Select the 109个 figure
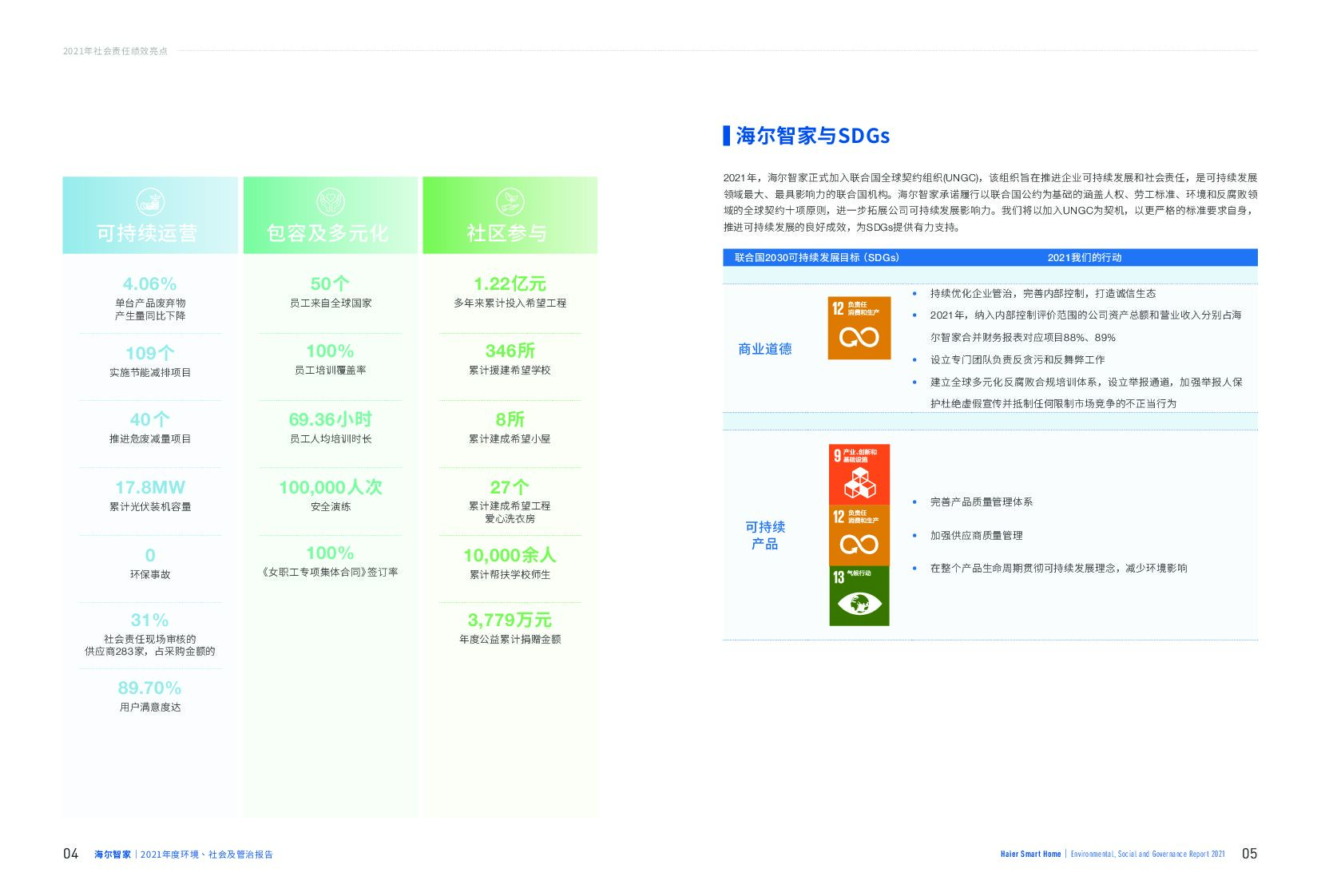This screenshot has height=896, width=1321. pyautogui.click(x=150, y=353)
